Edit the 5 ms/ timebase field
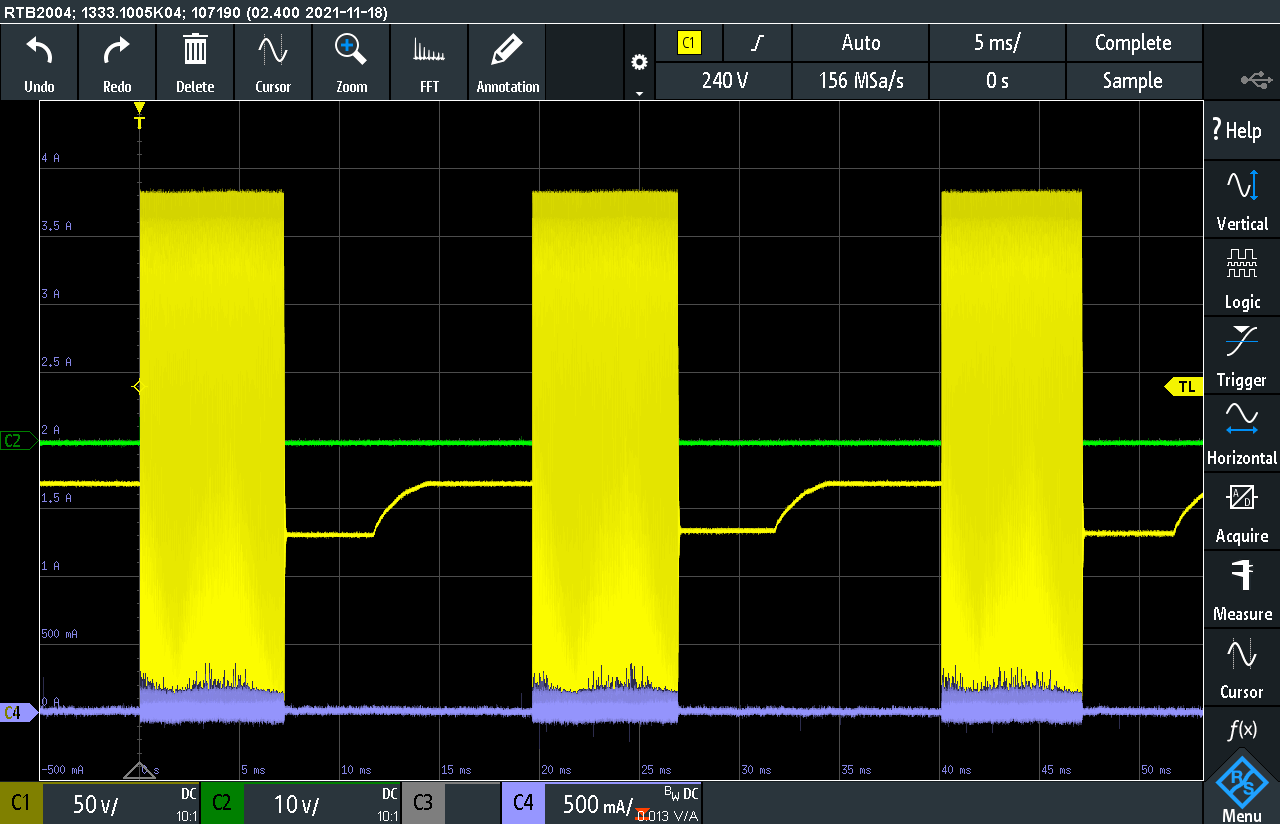The height and width of the screenshot is (824, 1280). tap(997, 43)
